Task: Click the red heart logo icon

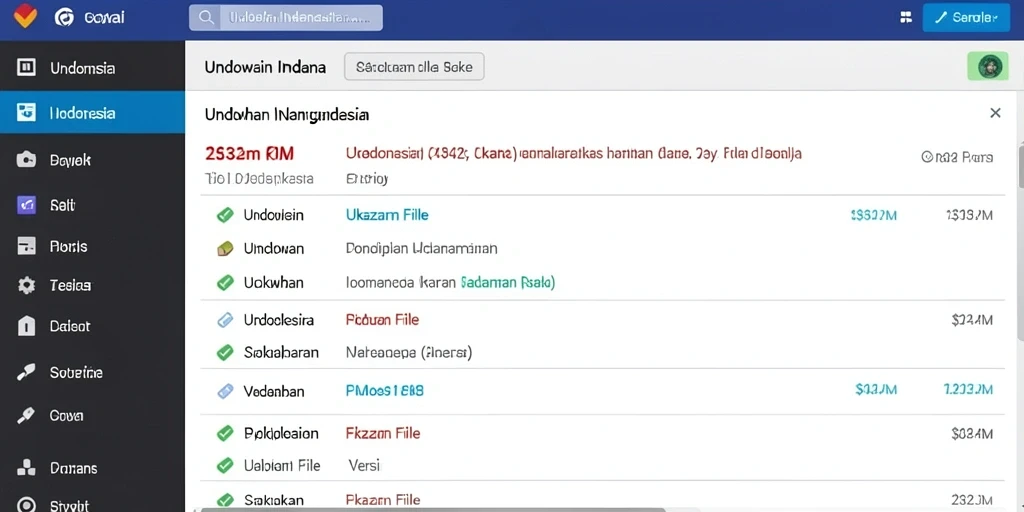Action: (x=25, y=16)
